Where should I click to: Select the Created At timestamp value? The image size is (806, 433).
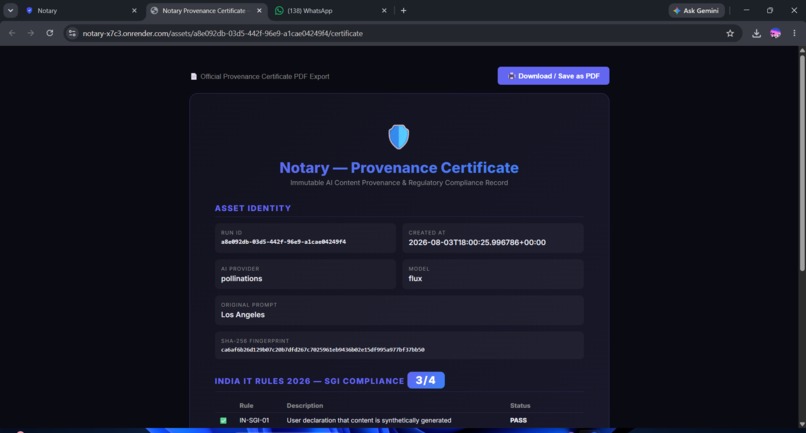click(477, 242)
